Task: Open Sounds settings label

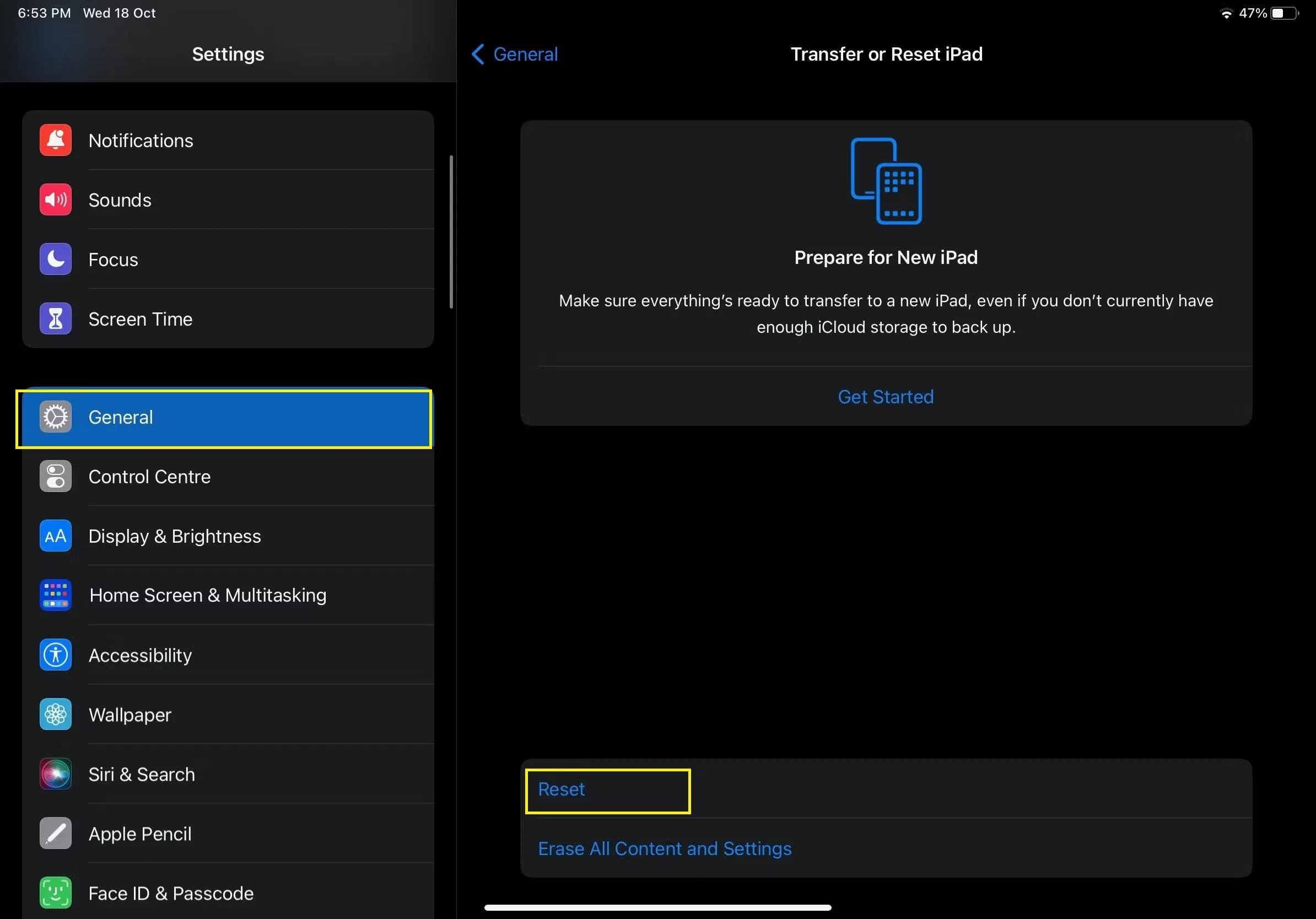Action: [120, 201]
